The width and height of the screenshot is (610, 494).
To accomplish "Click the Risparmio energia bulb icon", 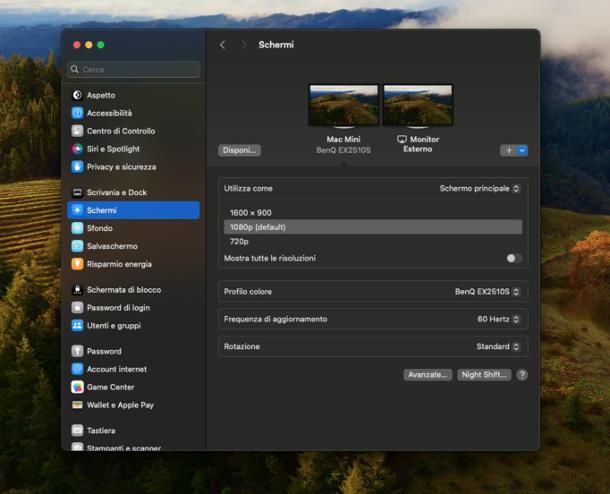I will tap(77, 264).
